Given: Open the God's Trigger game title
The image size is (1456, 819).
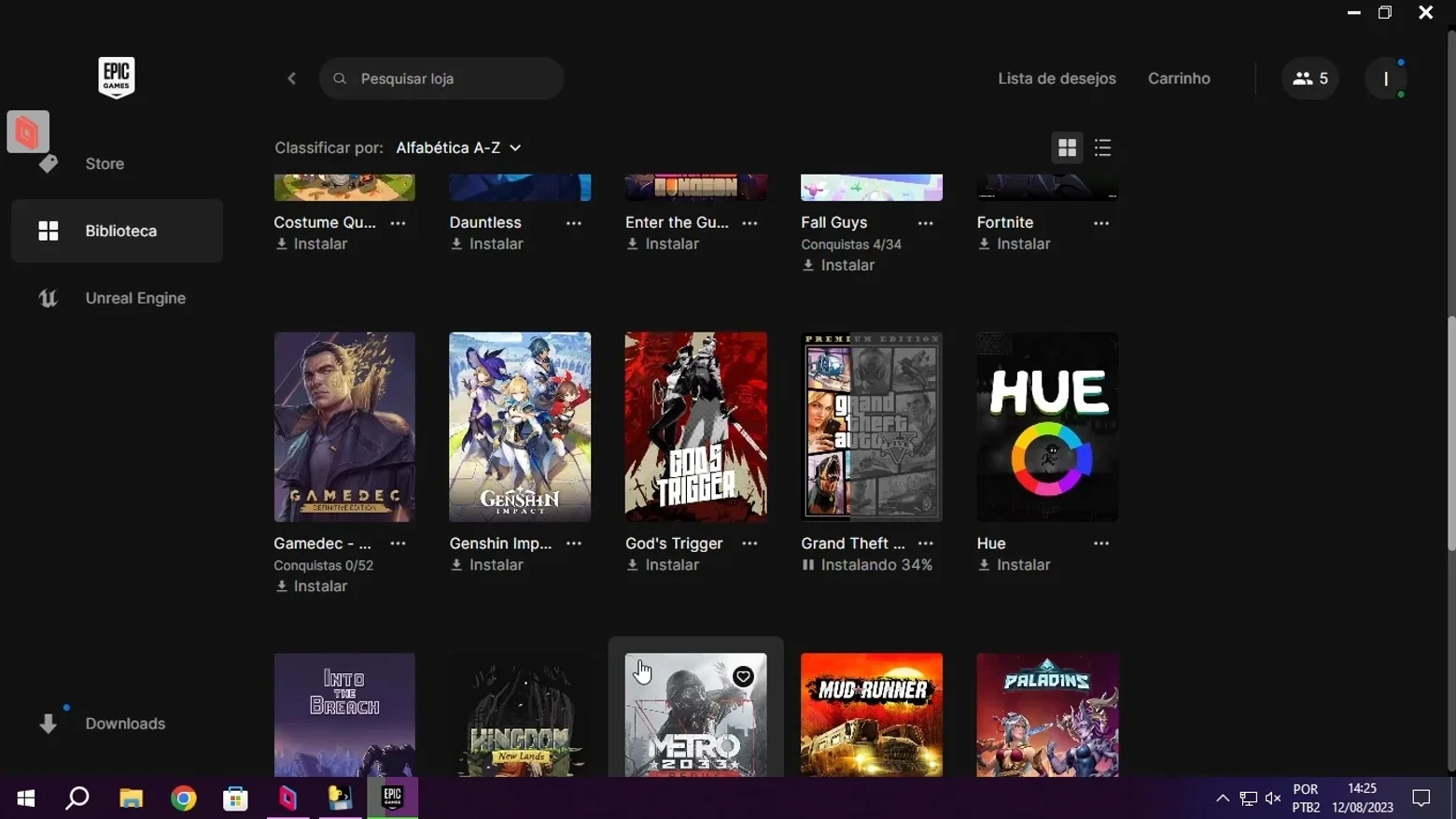Looking at the screenshot, I should pos(674,544).
